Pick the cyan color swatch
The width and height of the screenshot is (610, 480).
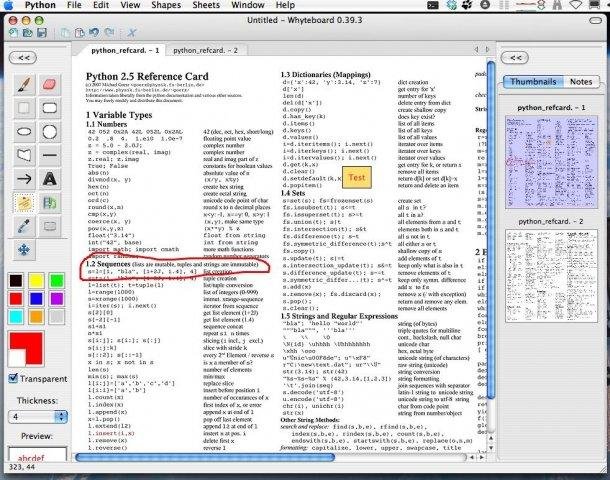point(16,317)
